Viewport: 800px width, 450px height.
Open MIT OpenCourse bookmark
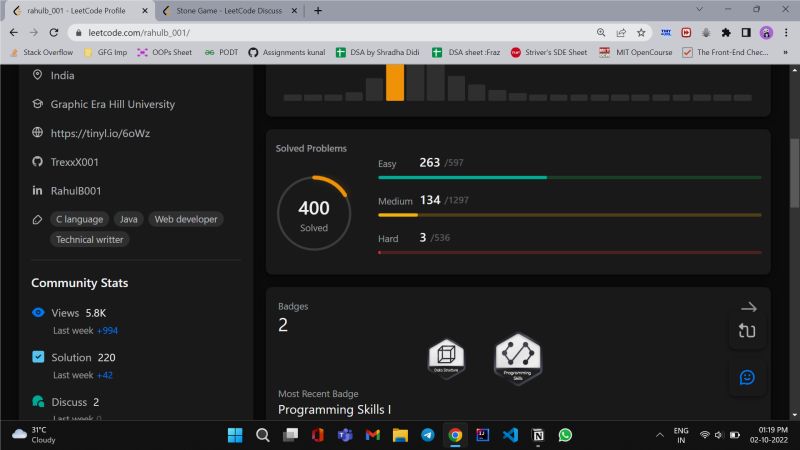pos(636,52)
